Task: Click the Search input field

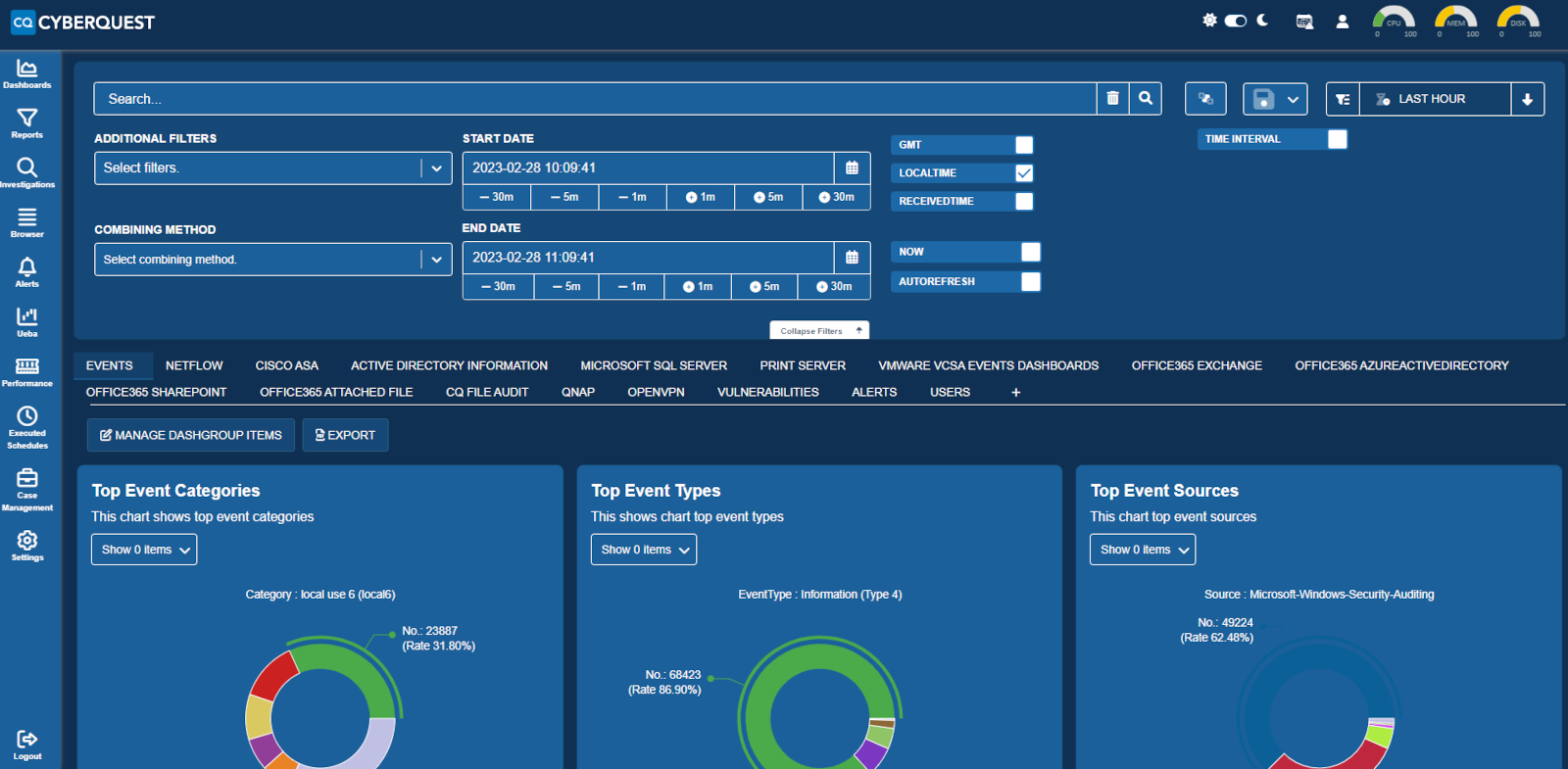Action: (x=595, y=99)
